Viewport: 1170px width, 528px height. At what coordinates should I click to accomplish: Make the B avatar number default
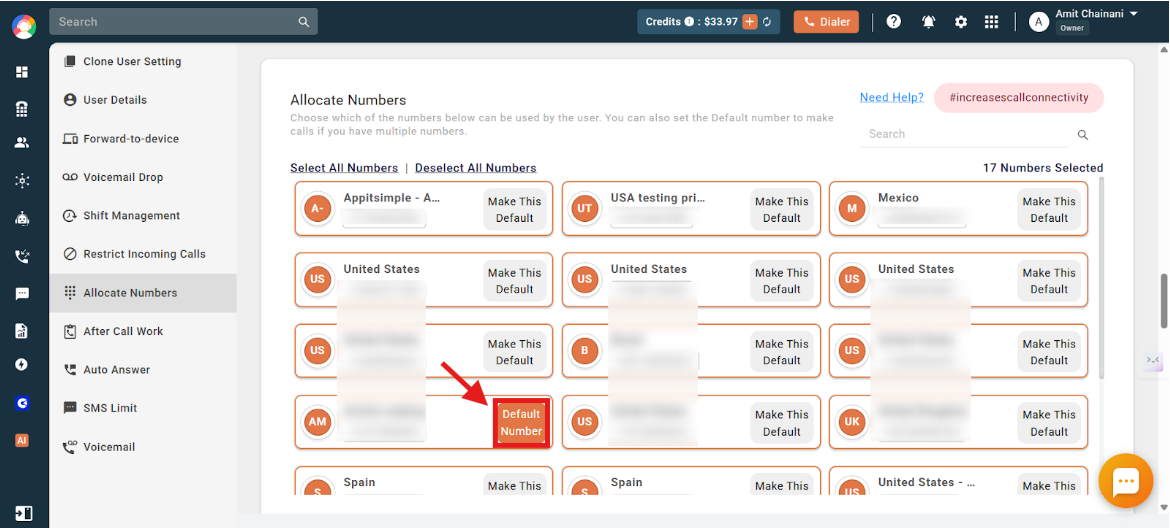(781, 352)
